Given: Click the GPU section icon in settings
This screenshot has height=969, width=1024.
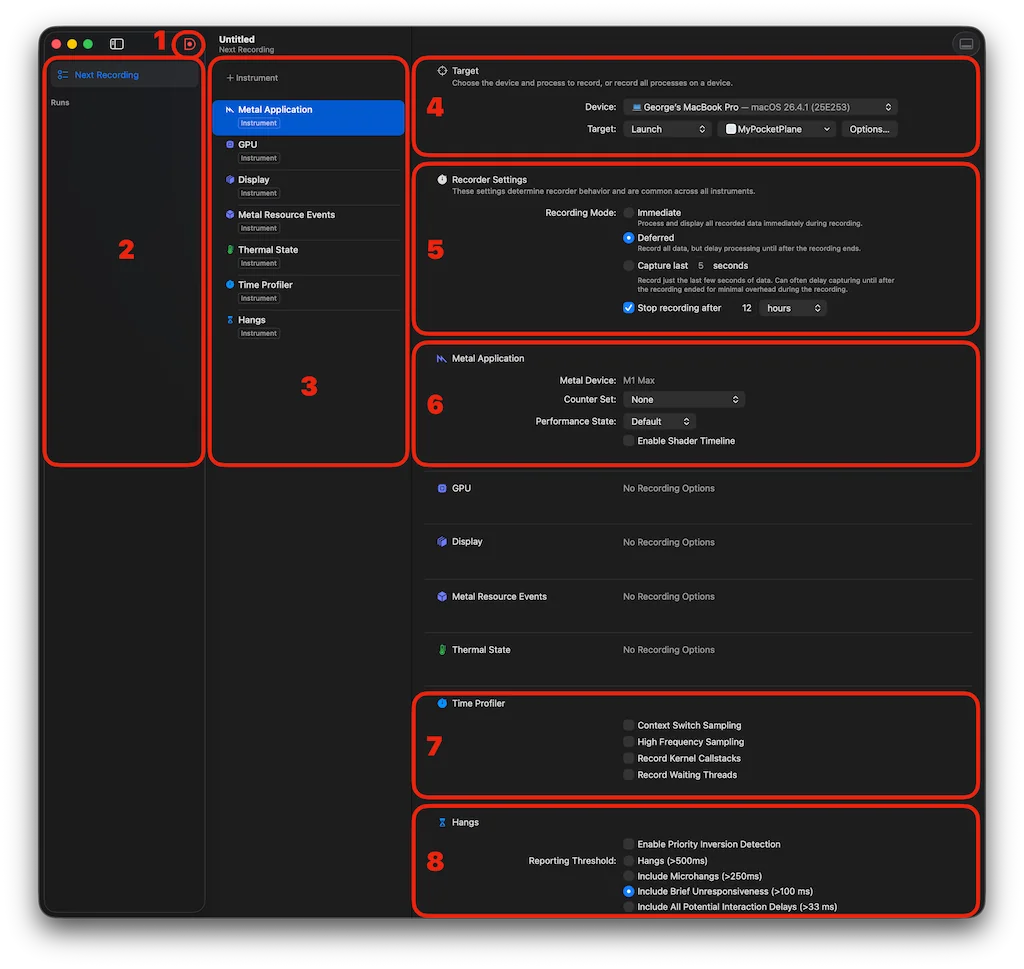Looking at the screenshot, I should (x=442, y=488).
